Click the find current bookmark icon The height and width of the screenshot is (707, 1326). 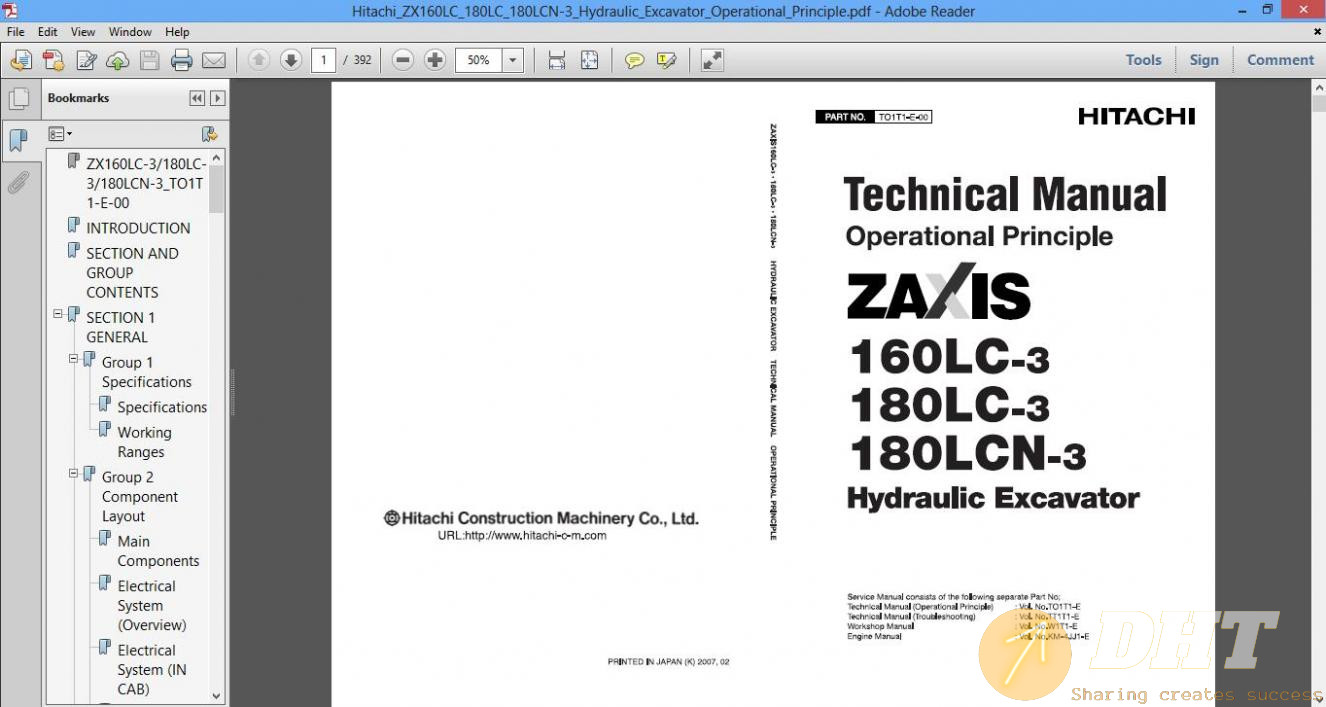click(x=209, y=133)
